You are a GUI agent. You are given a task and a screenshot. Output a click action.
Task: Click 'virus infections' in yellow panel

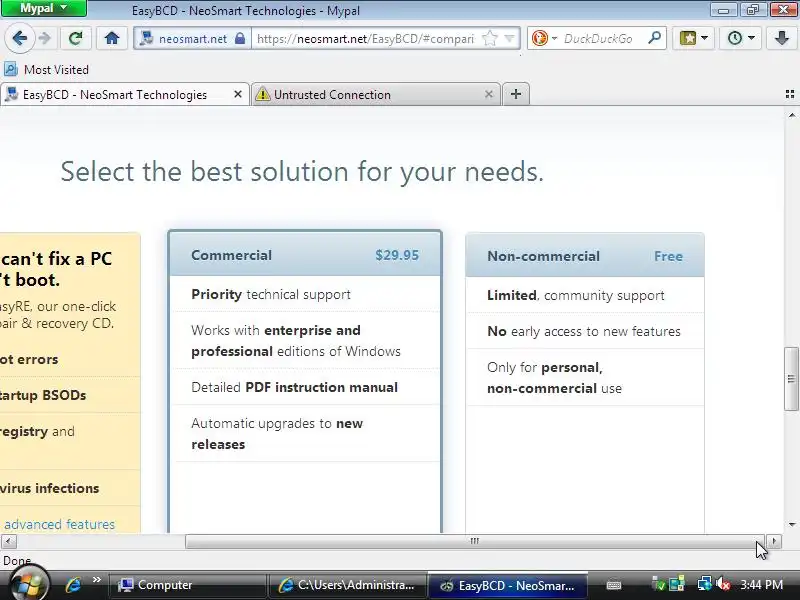(49, 488)
